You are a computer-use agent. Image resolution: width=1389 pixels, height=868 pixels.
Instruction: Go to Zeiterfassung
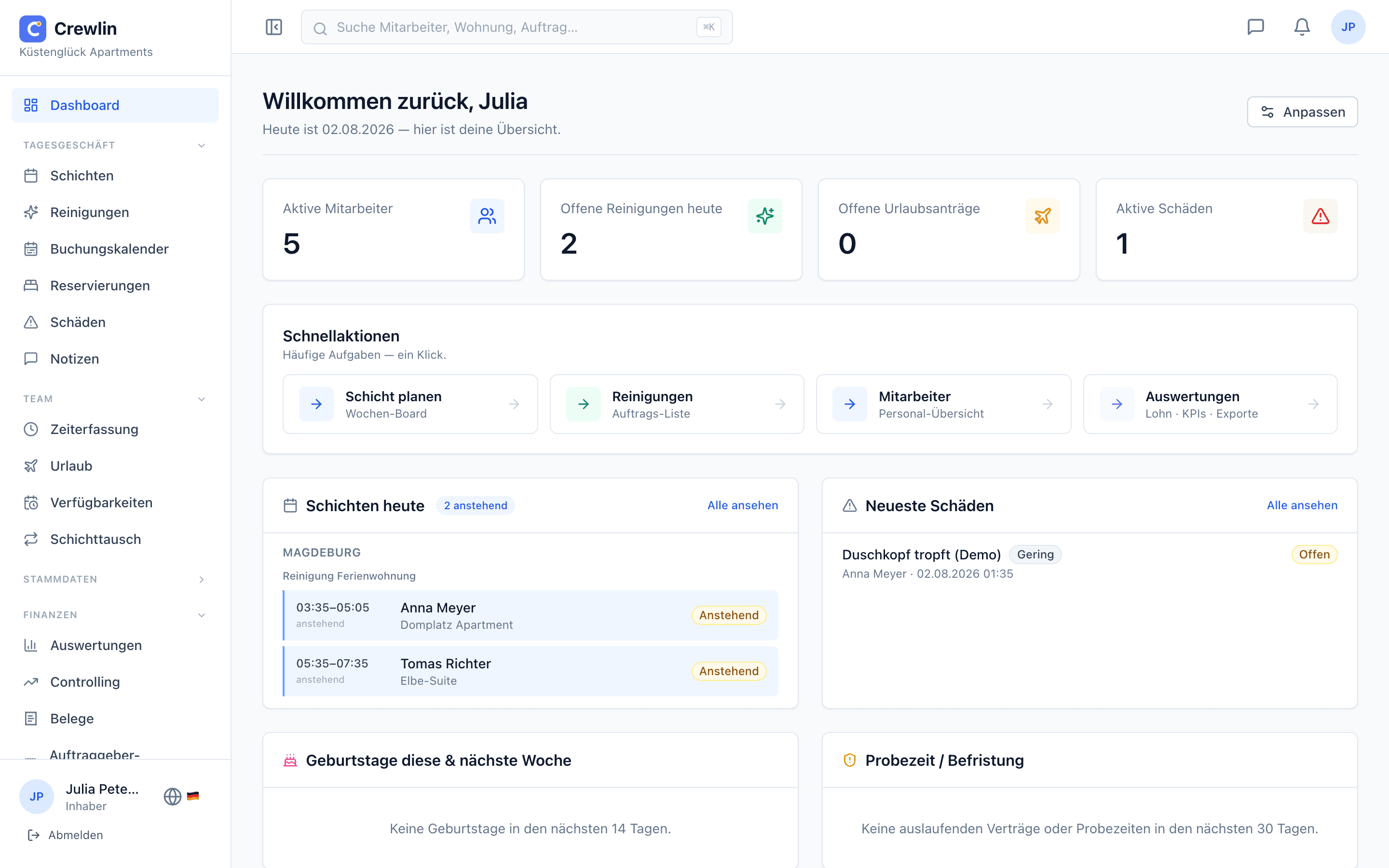point(115,429)
